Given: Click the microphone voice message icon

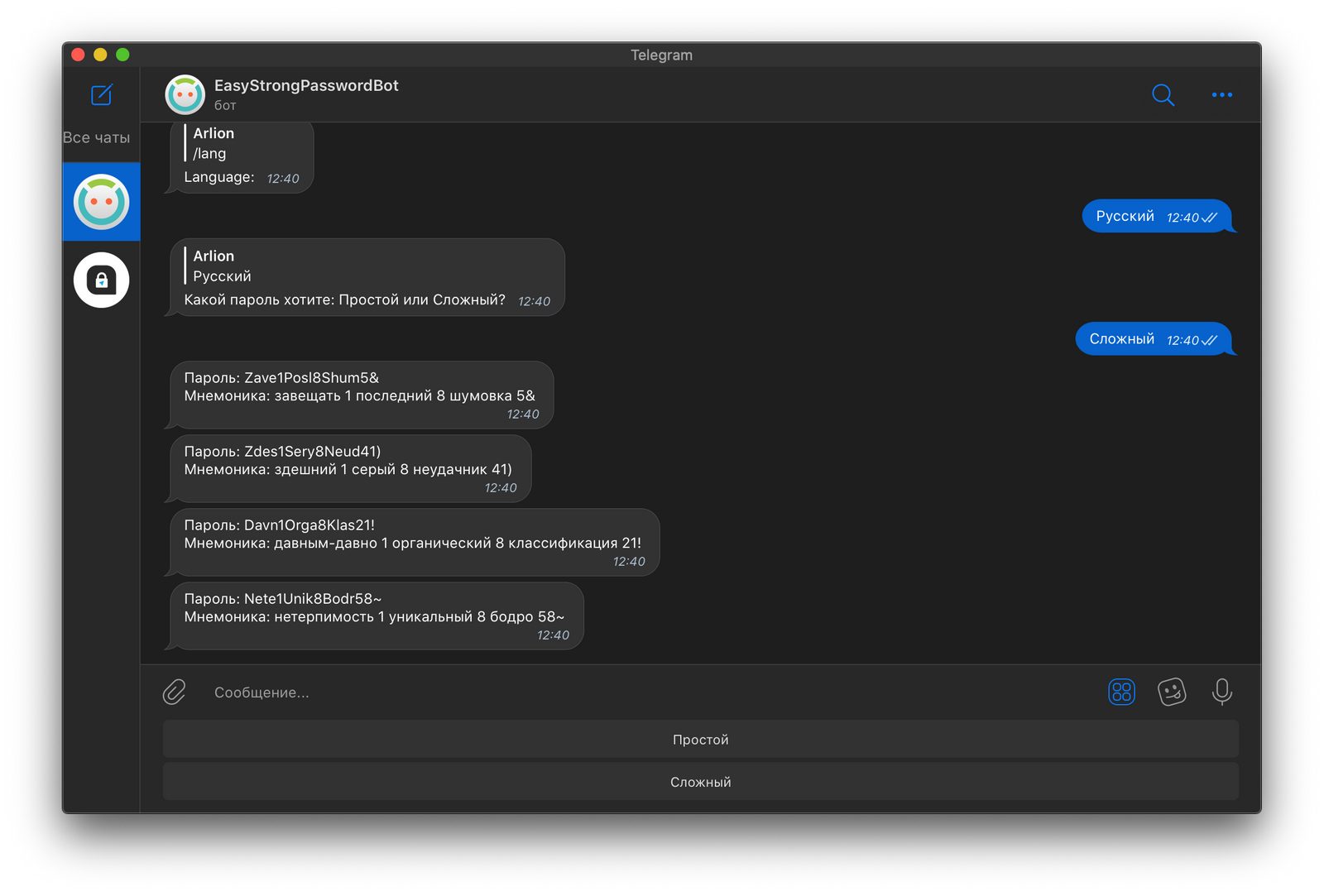Looking at the screenshot, I should click(1221, 692).
